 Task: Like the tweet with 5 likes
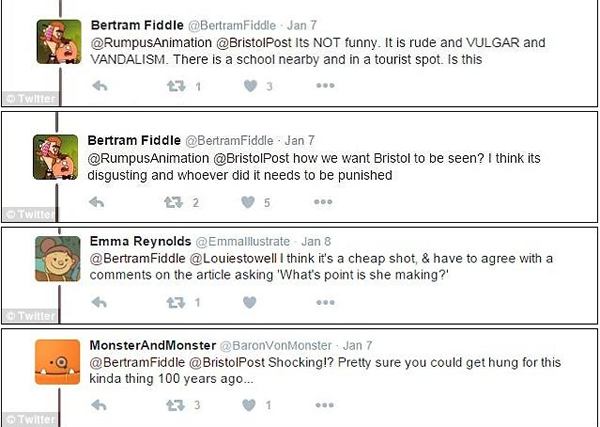(x=248, y=202)
